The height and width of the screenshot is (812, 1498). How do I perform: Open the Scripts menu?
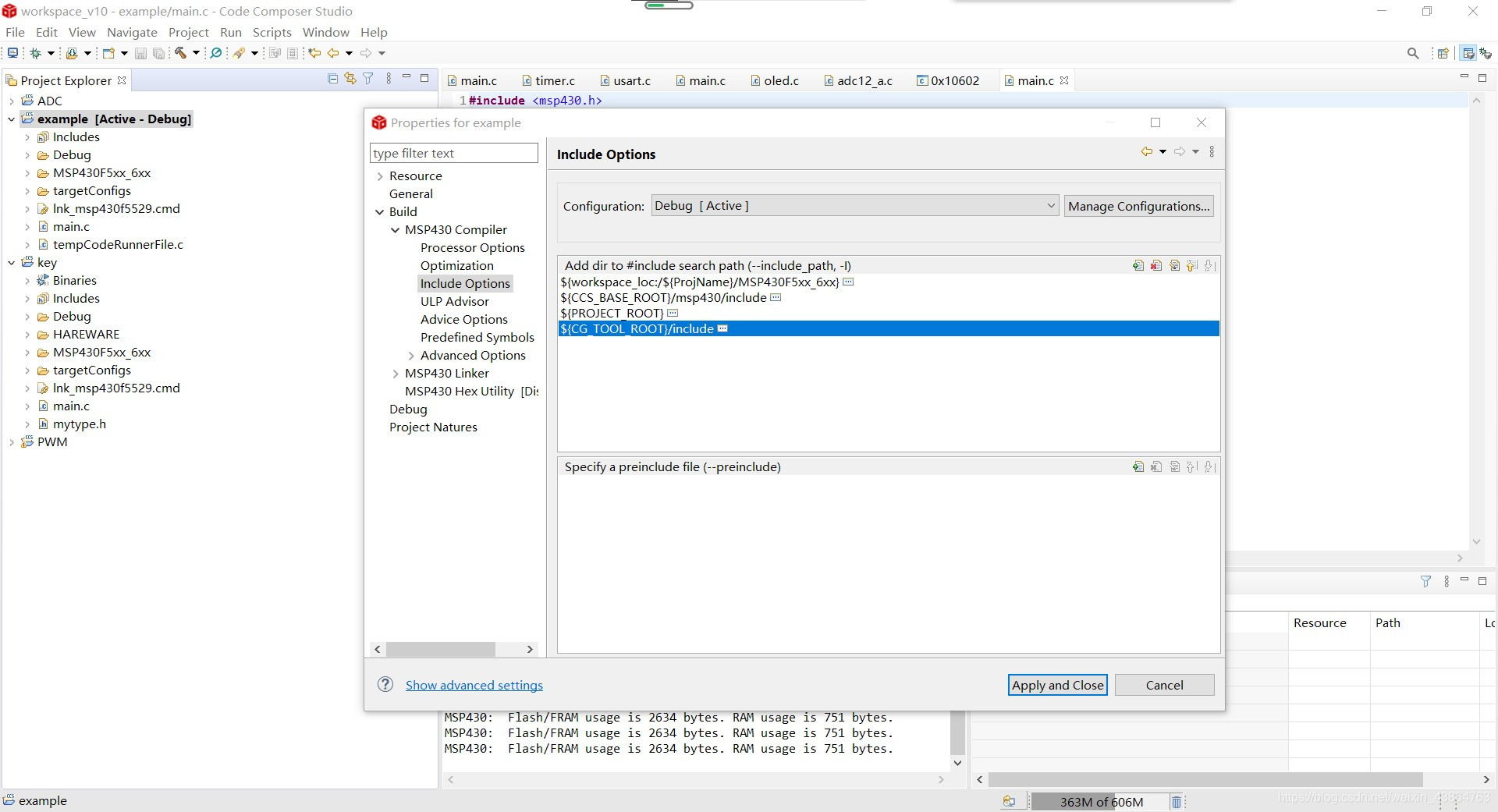coord(272,32)
